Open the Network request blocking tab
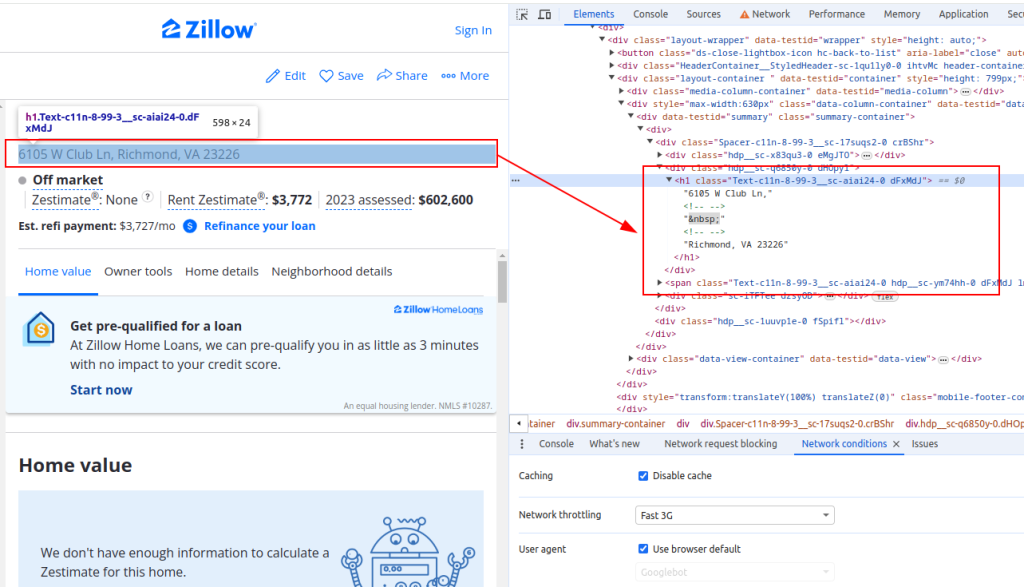 pyautogui.click(x=720, y=444)
